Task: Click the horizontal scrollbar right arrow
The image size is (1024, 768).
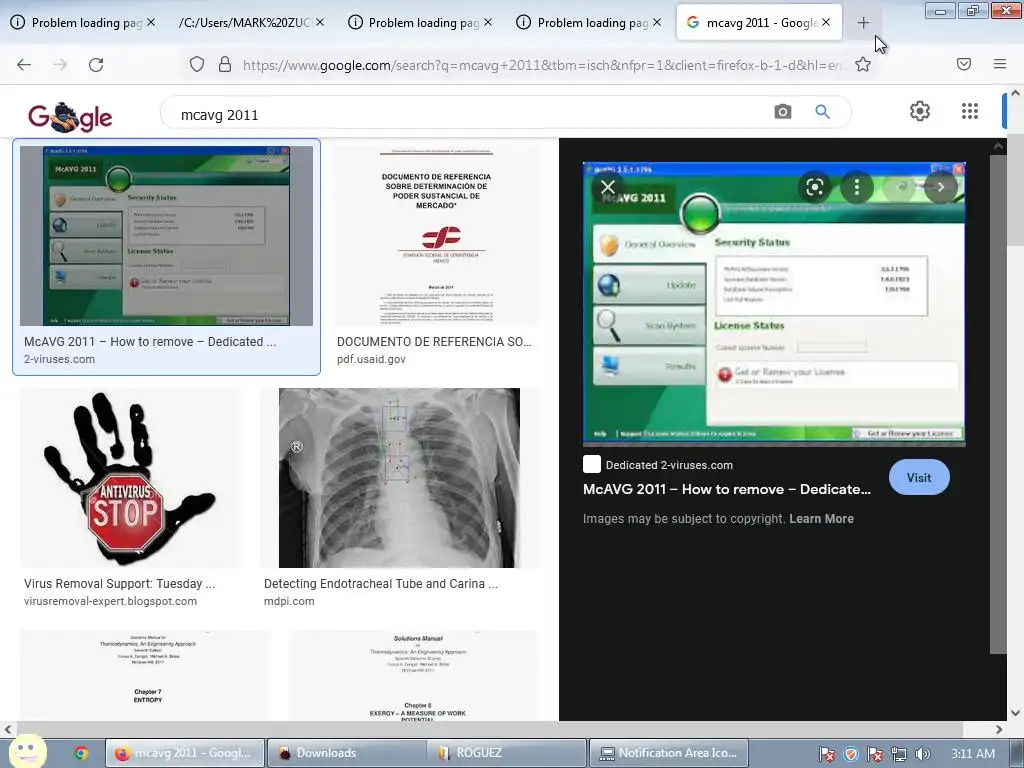Action: pos(999,729)
